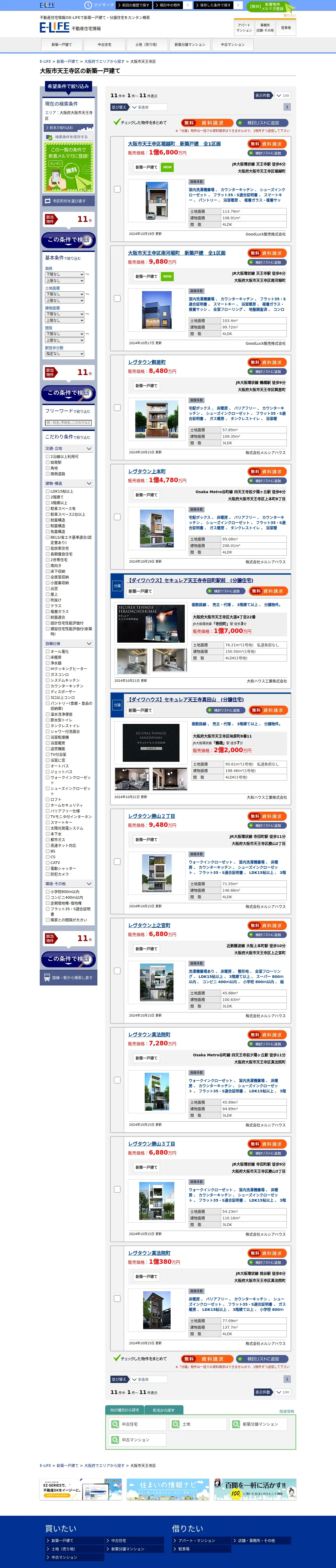Click the first この条件で検索 magnifier button

pyautogui.click(x=68, y=240)
